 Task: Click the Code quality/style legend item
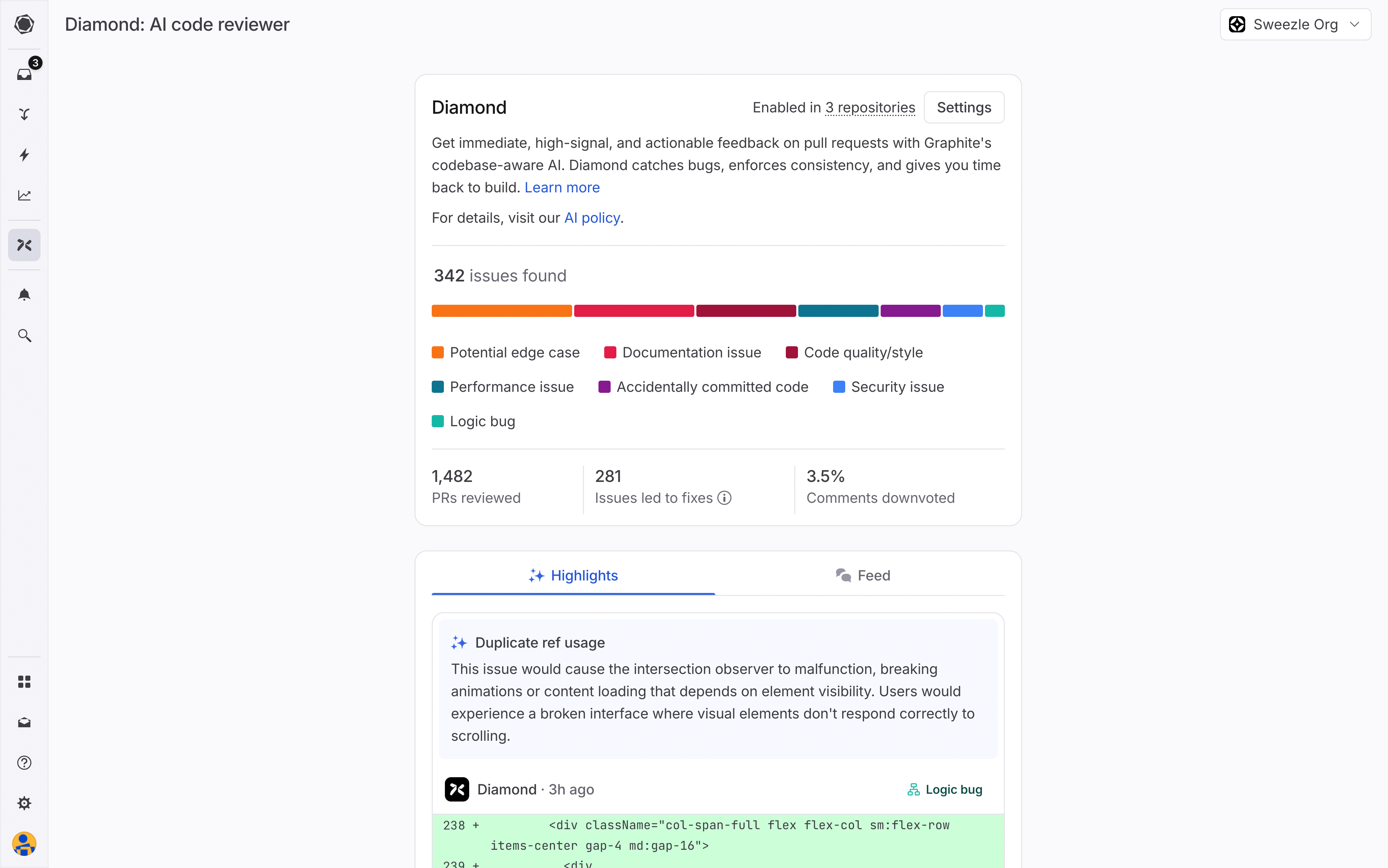854,352
